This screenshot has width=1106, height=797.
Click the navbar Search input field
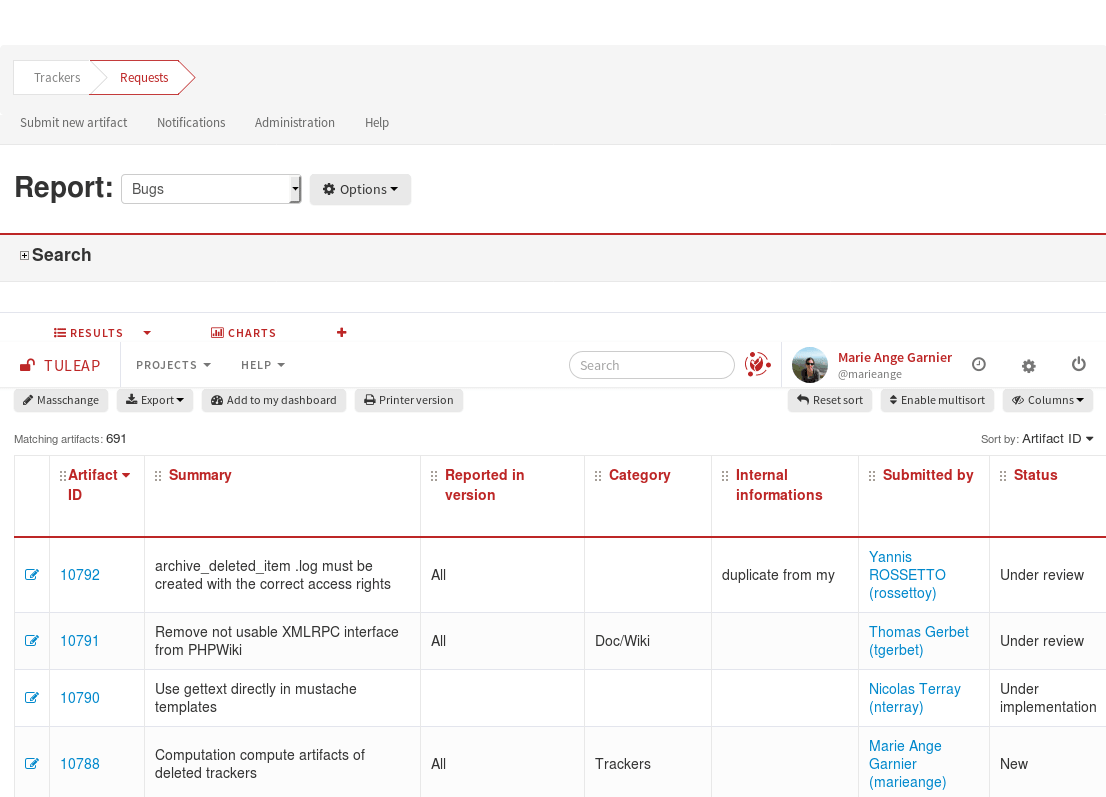tap(652, 365)
